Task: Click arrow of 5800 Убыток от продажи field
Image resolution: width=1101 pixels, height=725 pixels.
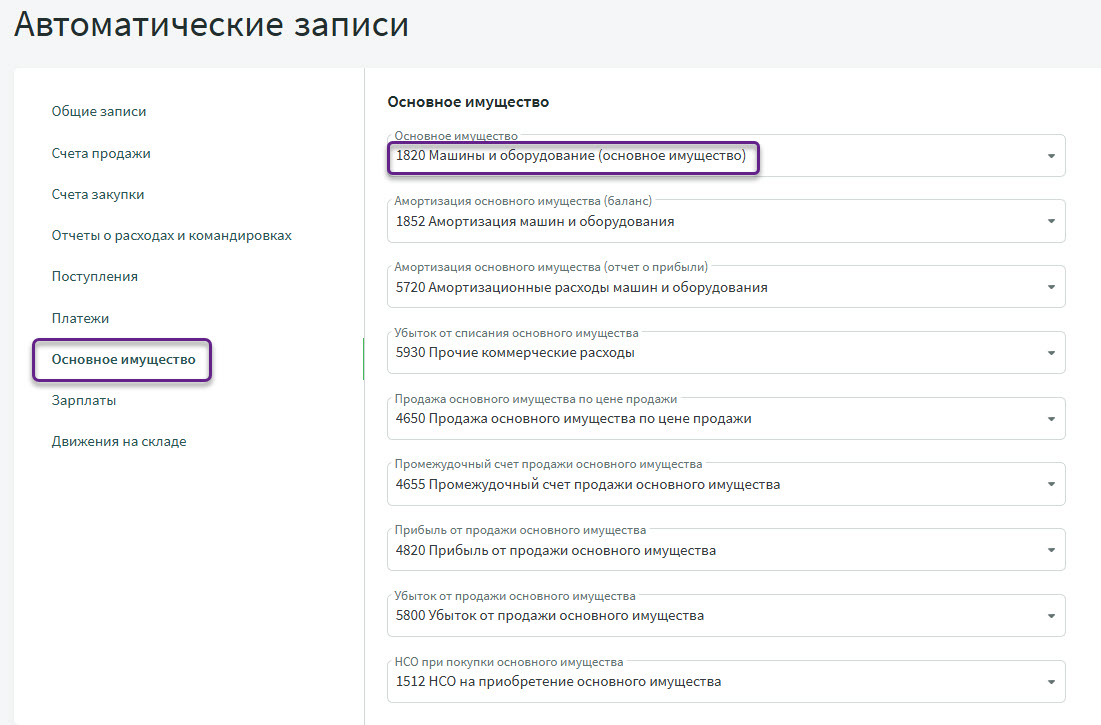Action: click(x=1051, y=617)
